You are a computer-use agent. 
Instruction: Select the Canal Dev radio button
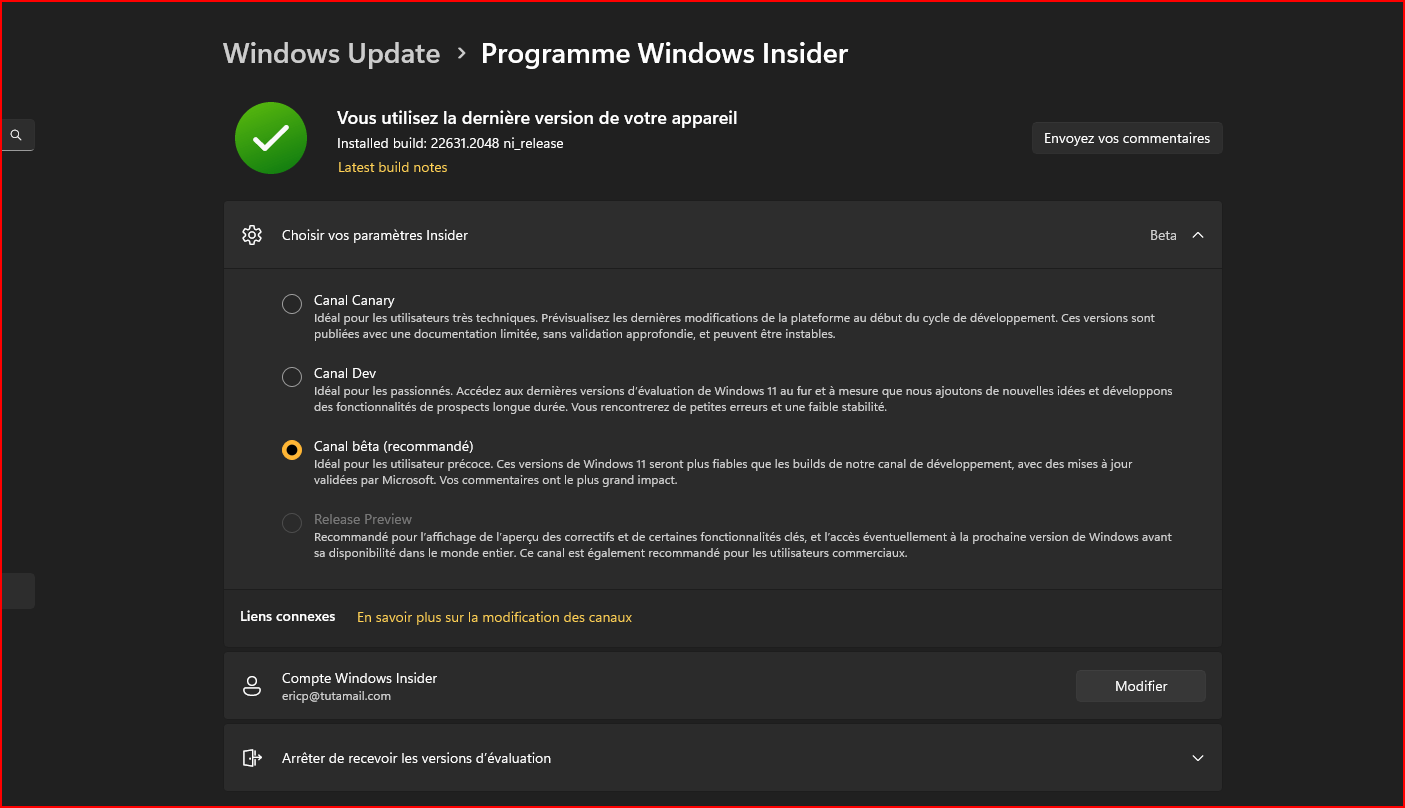[x=292, y=377]
